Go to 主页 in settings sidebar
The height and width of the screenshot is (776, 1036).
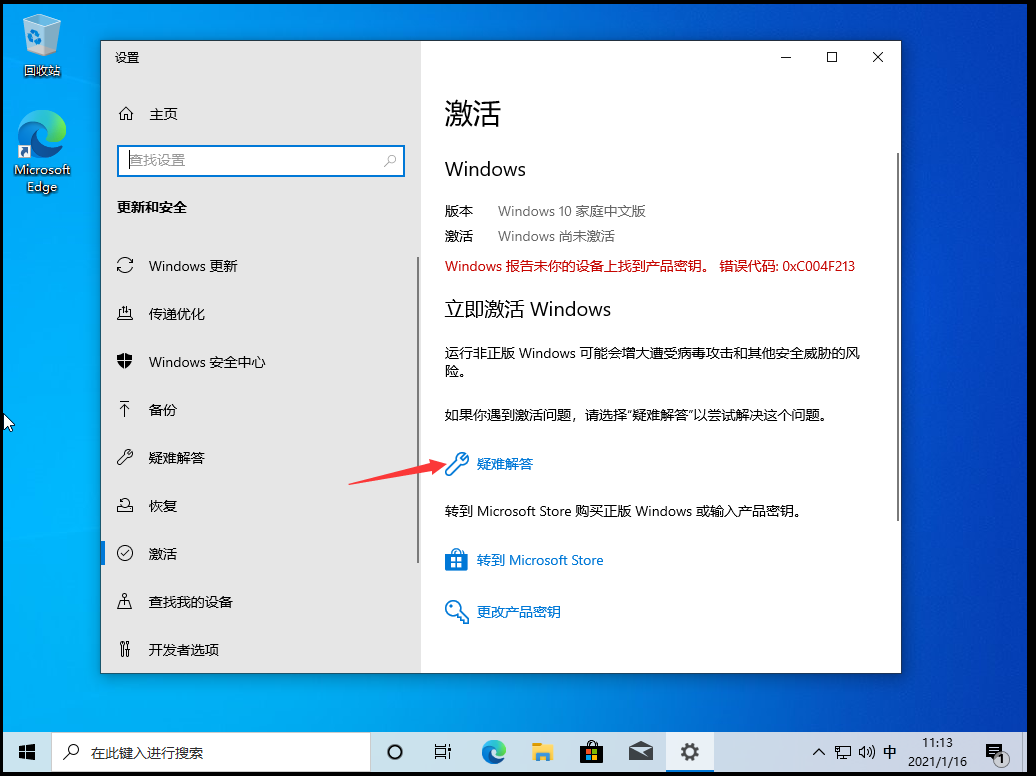point(260,114)
